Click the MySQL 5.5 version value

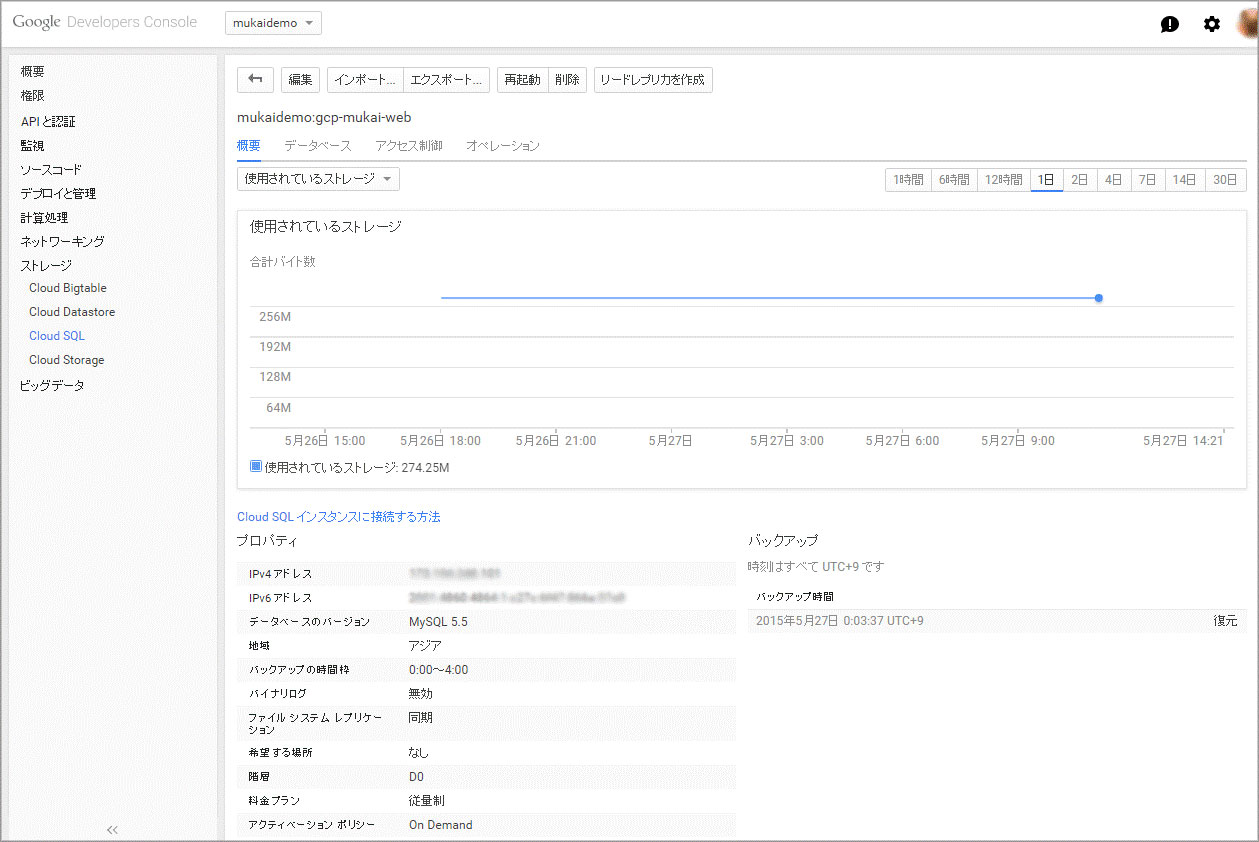(438, 622)
